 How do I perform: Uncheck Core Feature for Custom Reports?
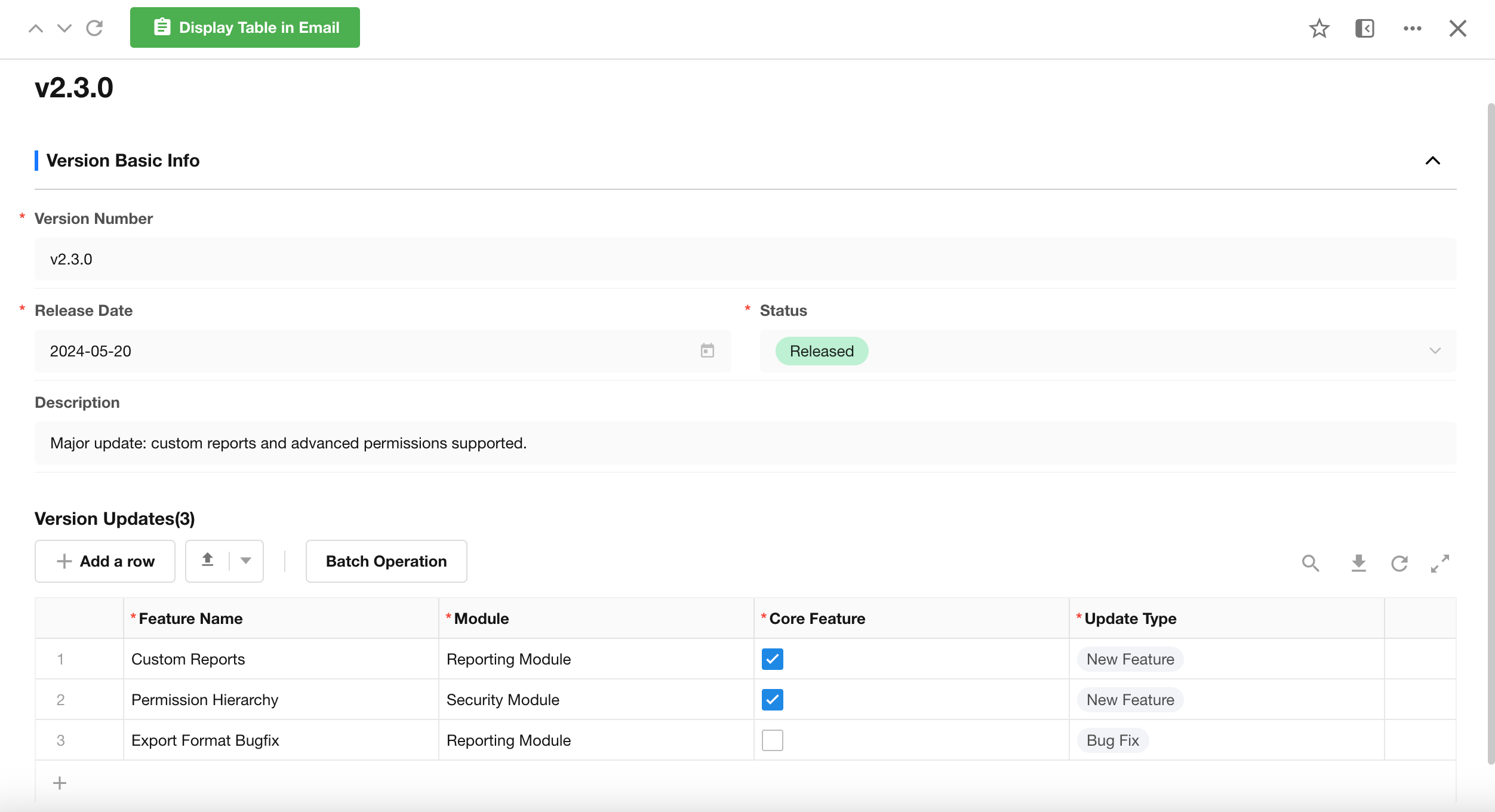click(772, 659)
